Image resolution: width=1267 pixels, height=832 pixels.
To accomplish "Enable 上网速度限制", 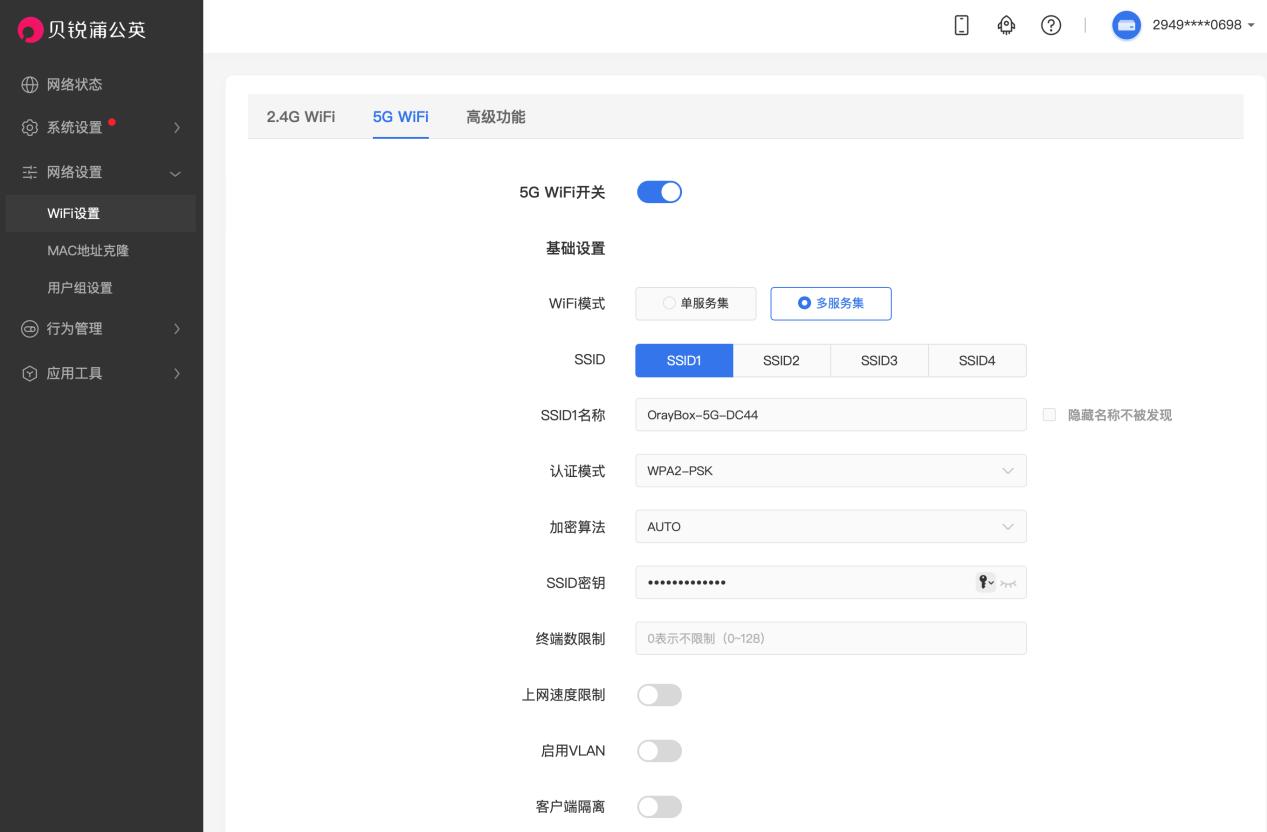I will point(659,694).
